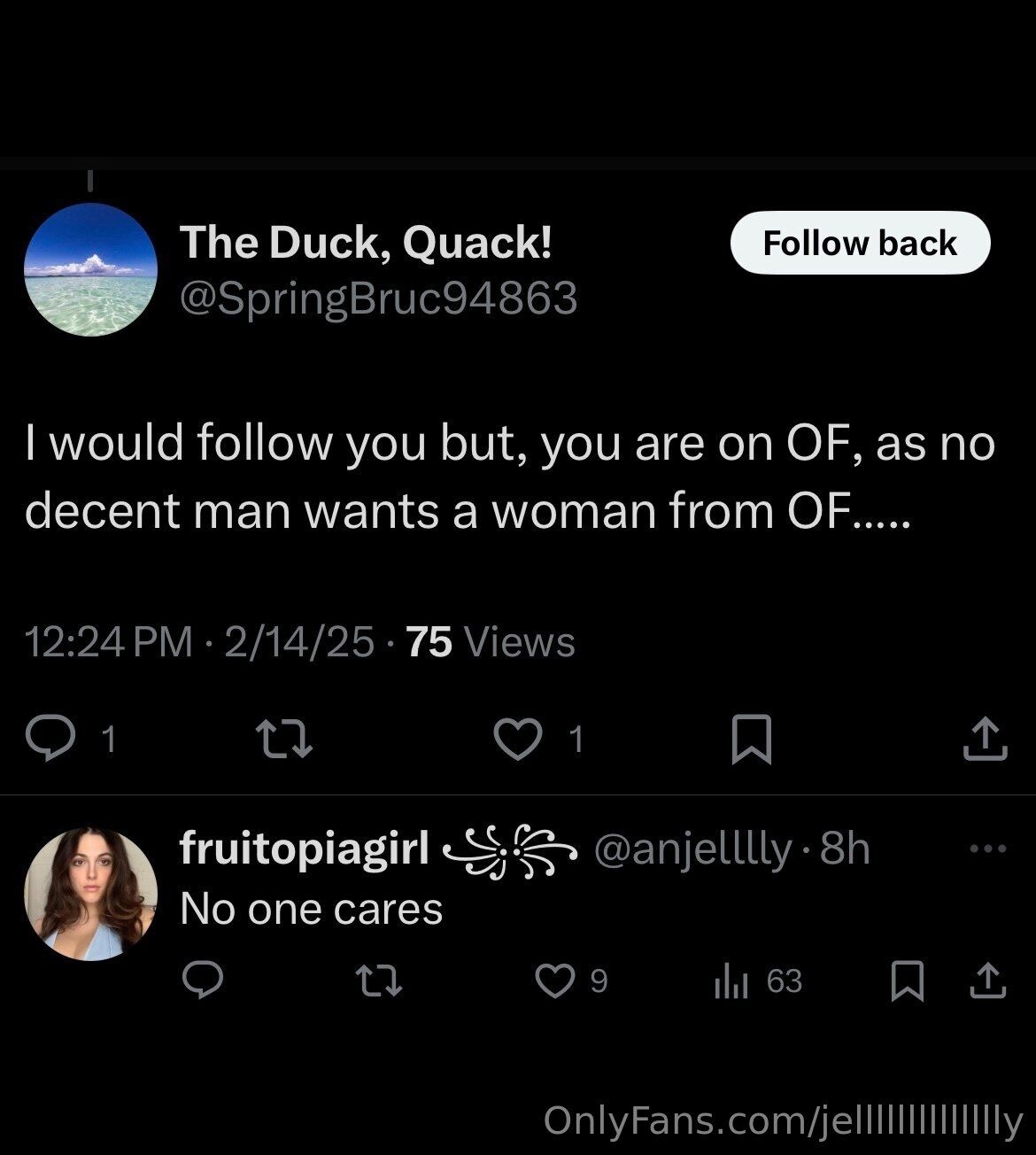Open the @SpringBruc94863 handle

point(378,298)
